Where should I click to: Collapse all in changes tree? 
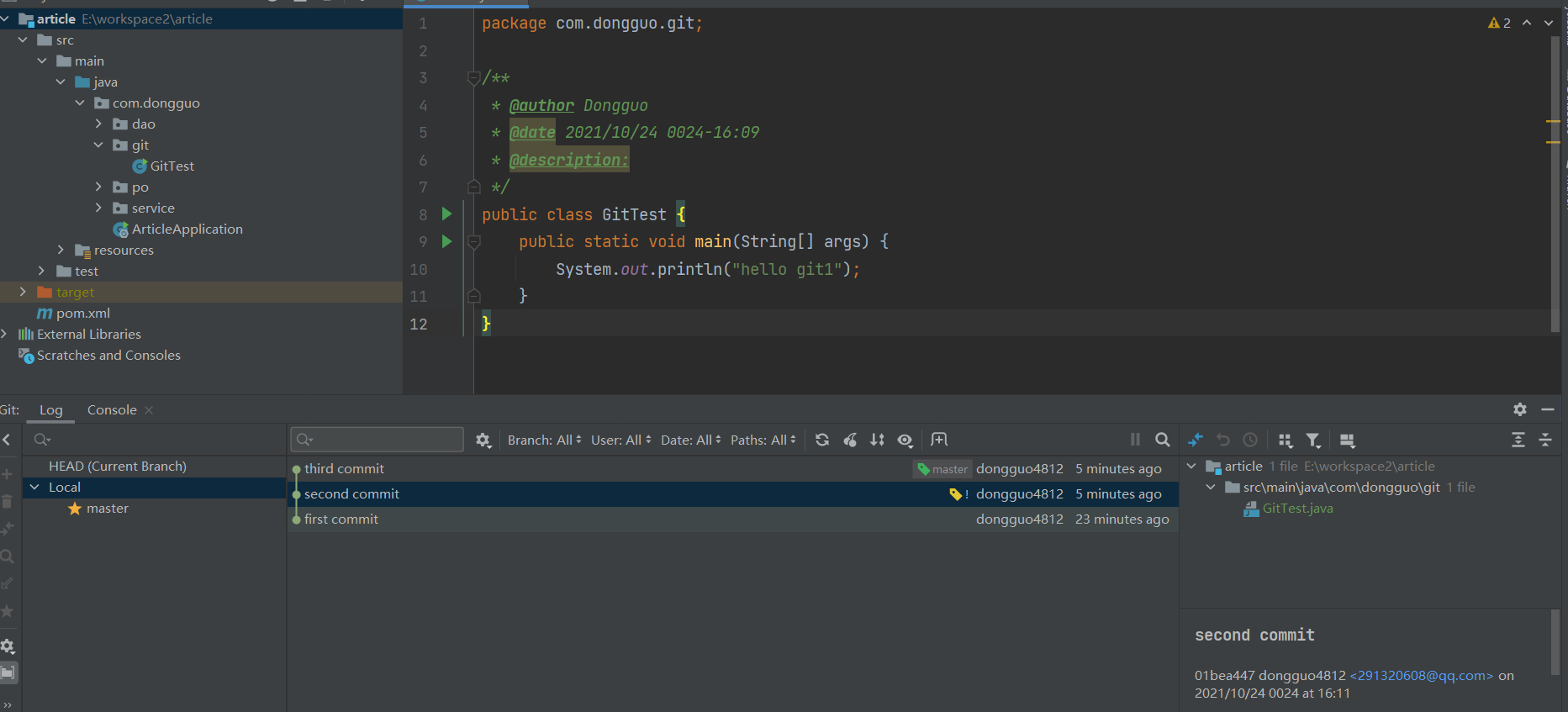pyautogui.click(x=1545, y=440)
